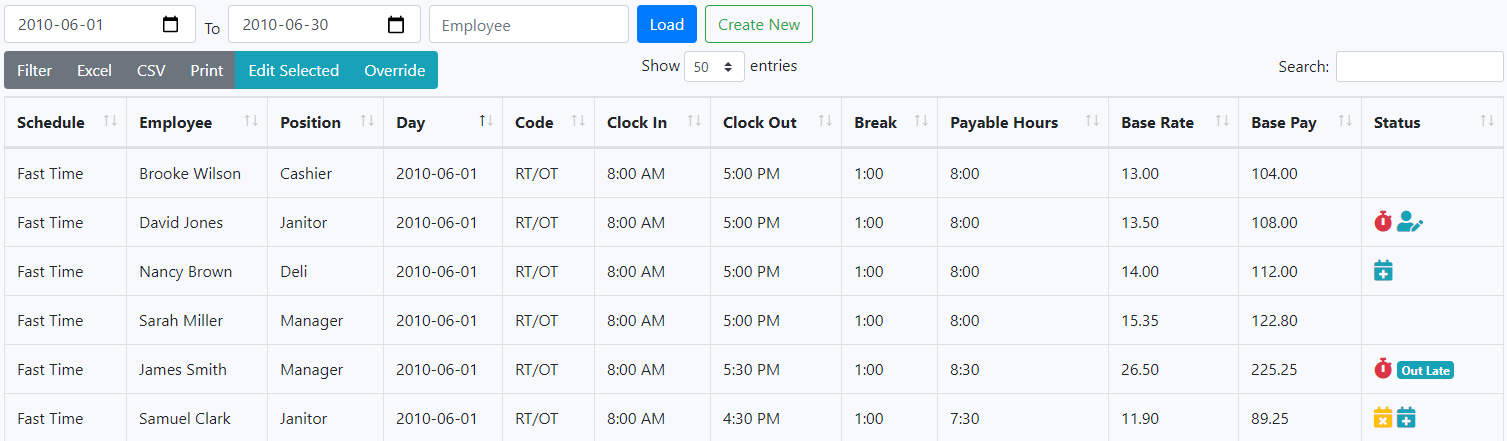Open start date calendar picker icon
Image resolution: width=1507 pixels, height=441 pixels.
tap(171, 25)
